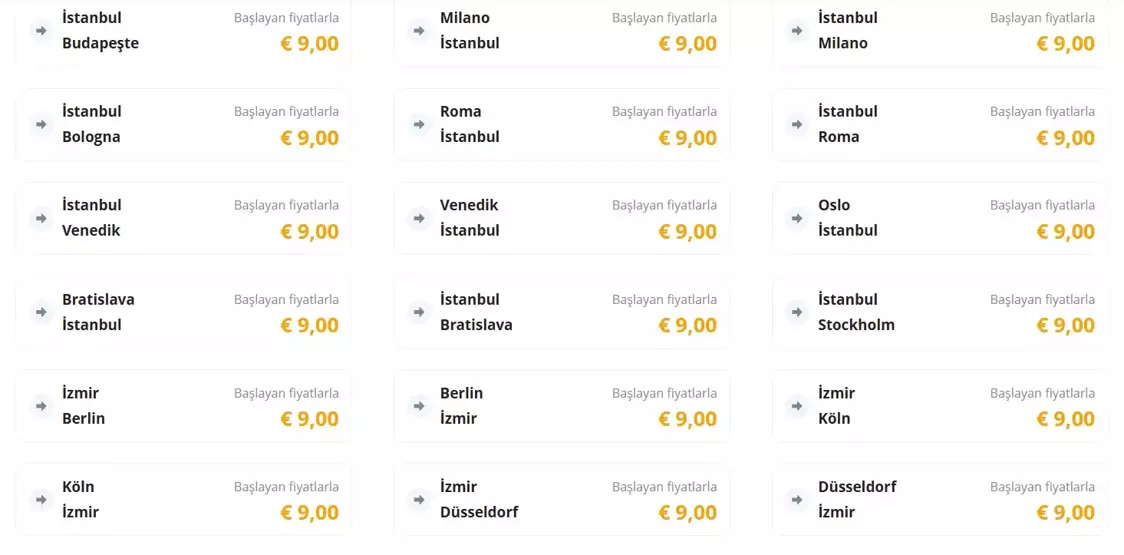
Task: Click the İstanbul to Stockholm price € 9,00
Action: coord(1065,325)
